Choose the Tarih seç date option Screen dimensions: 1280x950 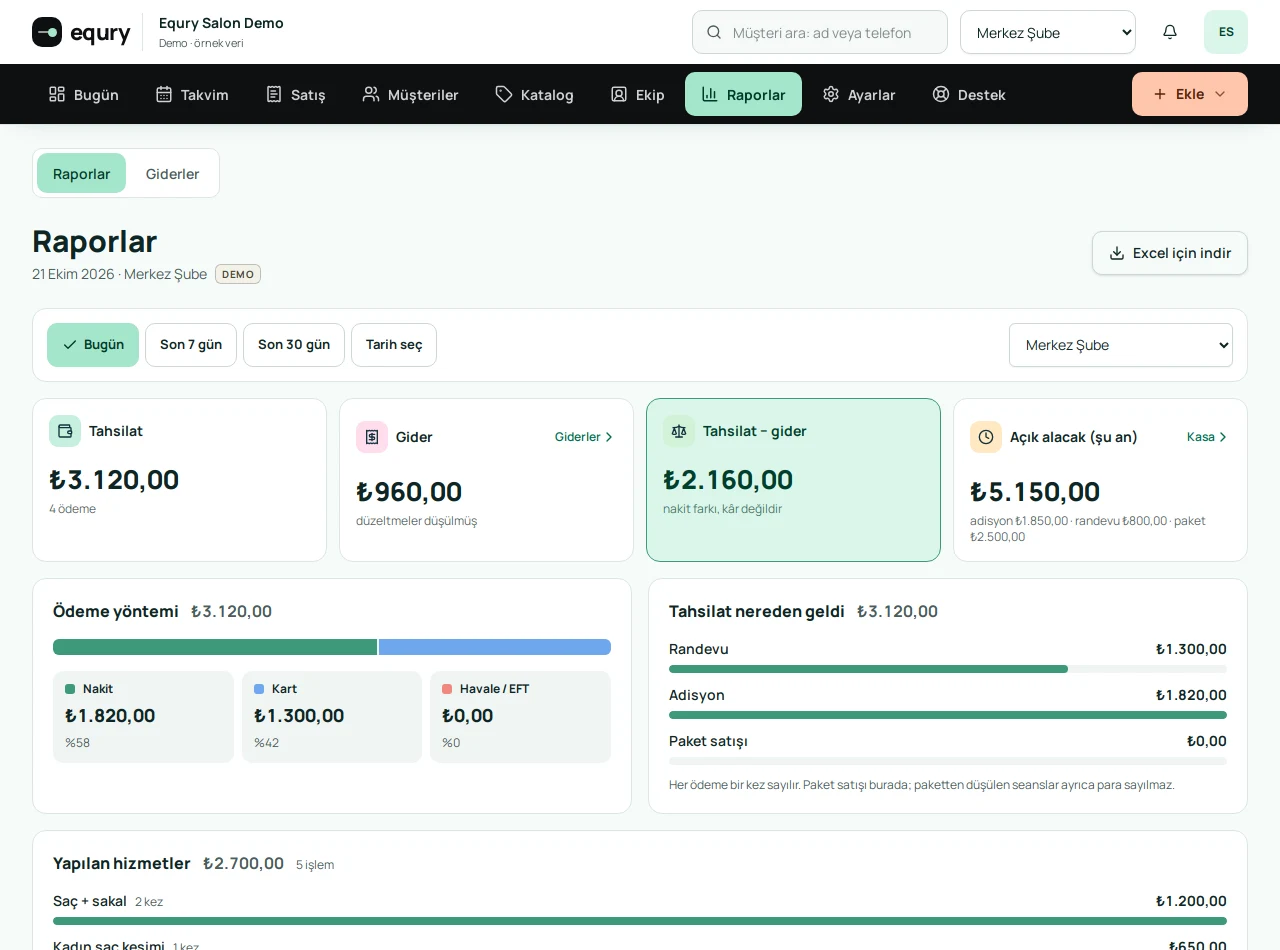point(394,345)
